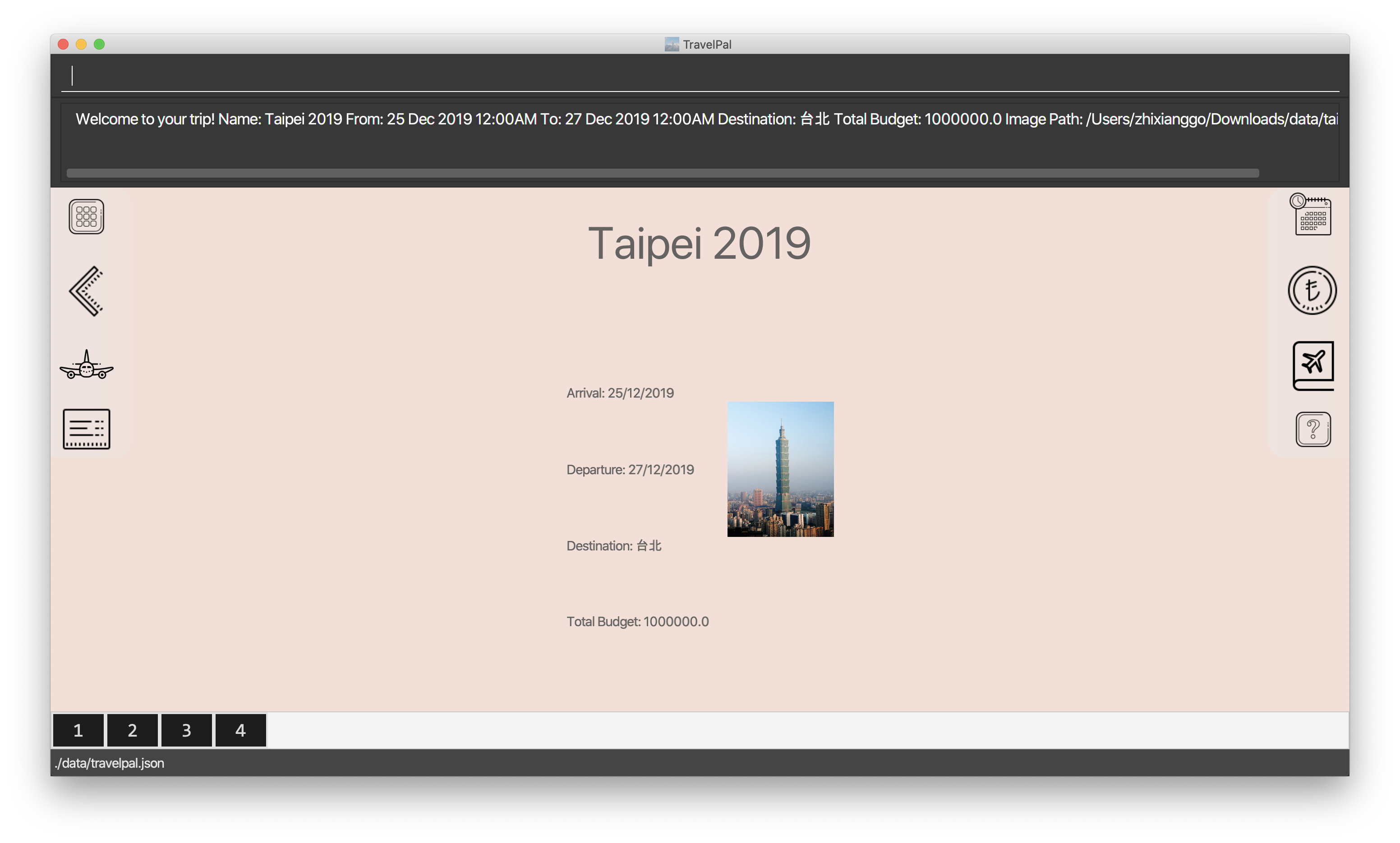This screenshot has height=843, width=1400.
Task: Click the Destination 台北 label
Action: (x=614, y=546)
